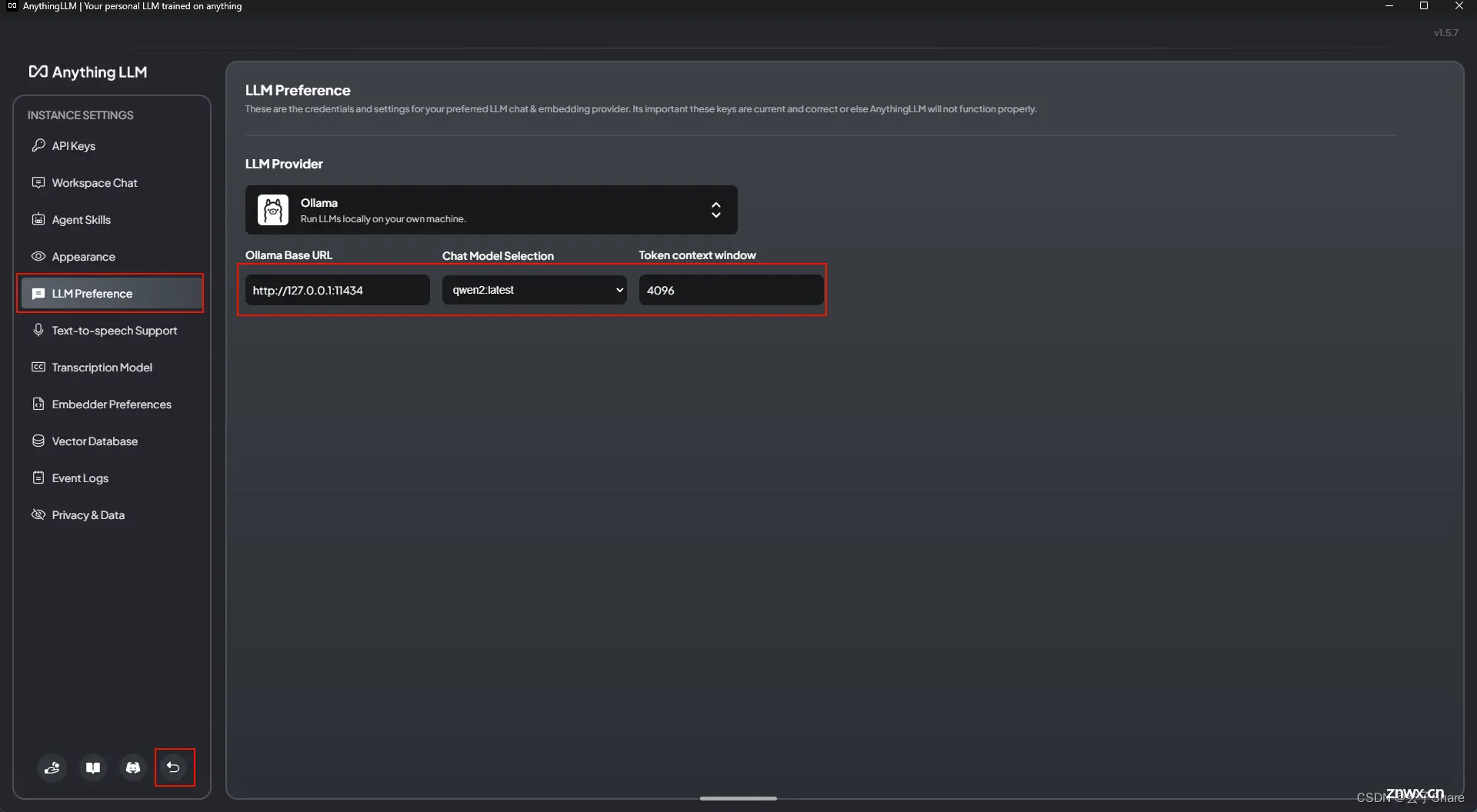Expand the LLM Provider Ollama selector

coord(491,210)
